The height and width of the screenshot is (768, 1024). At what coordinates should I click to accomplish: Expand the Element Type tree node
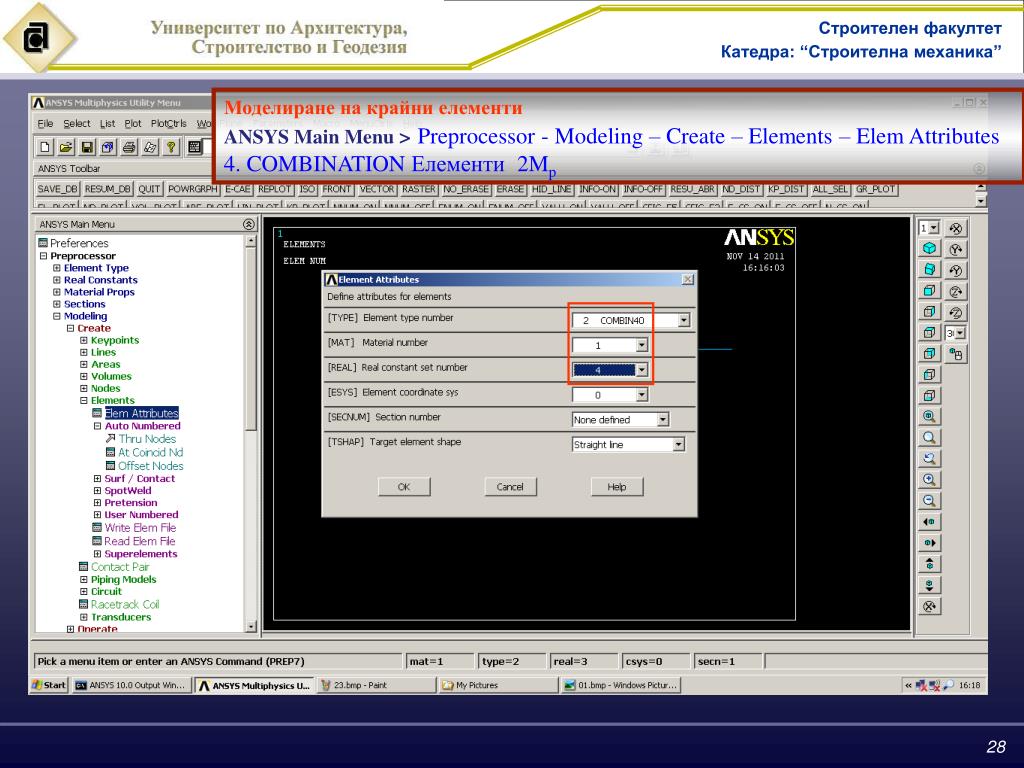tap(57, 268)
